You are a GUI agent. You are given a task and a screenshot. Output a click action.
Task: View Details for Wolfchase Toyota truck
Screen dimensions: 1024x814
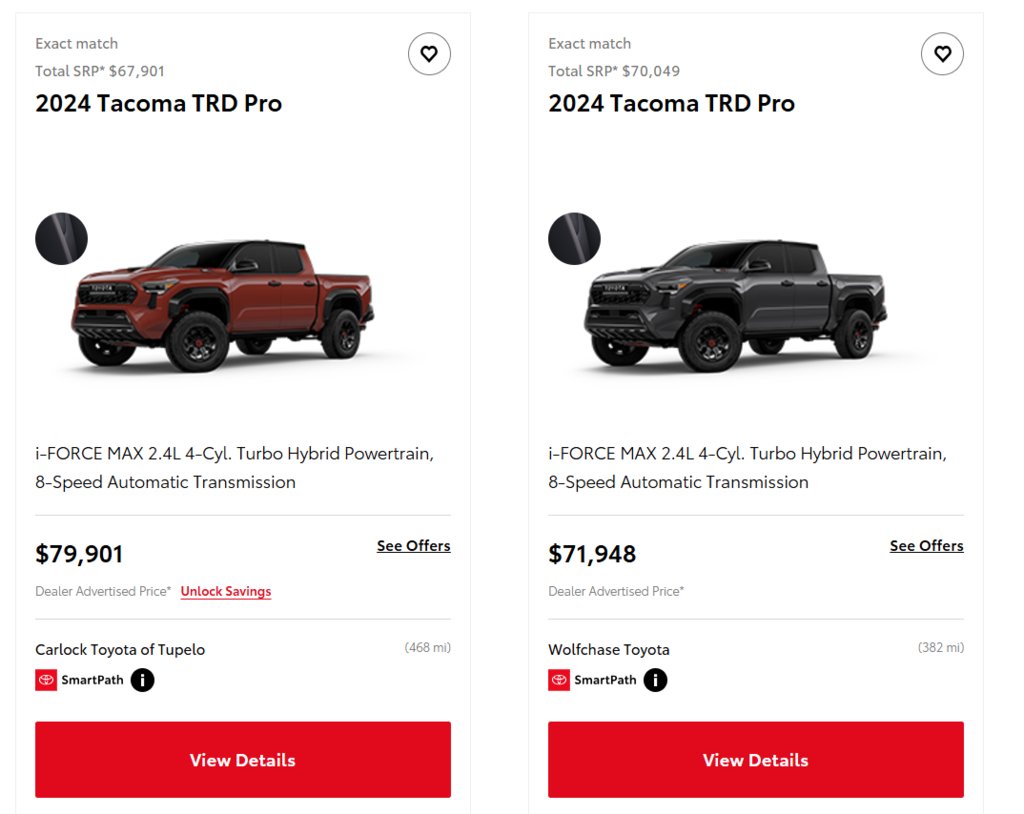(756, 760)
